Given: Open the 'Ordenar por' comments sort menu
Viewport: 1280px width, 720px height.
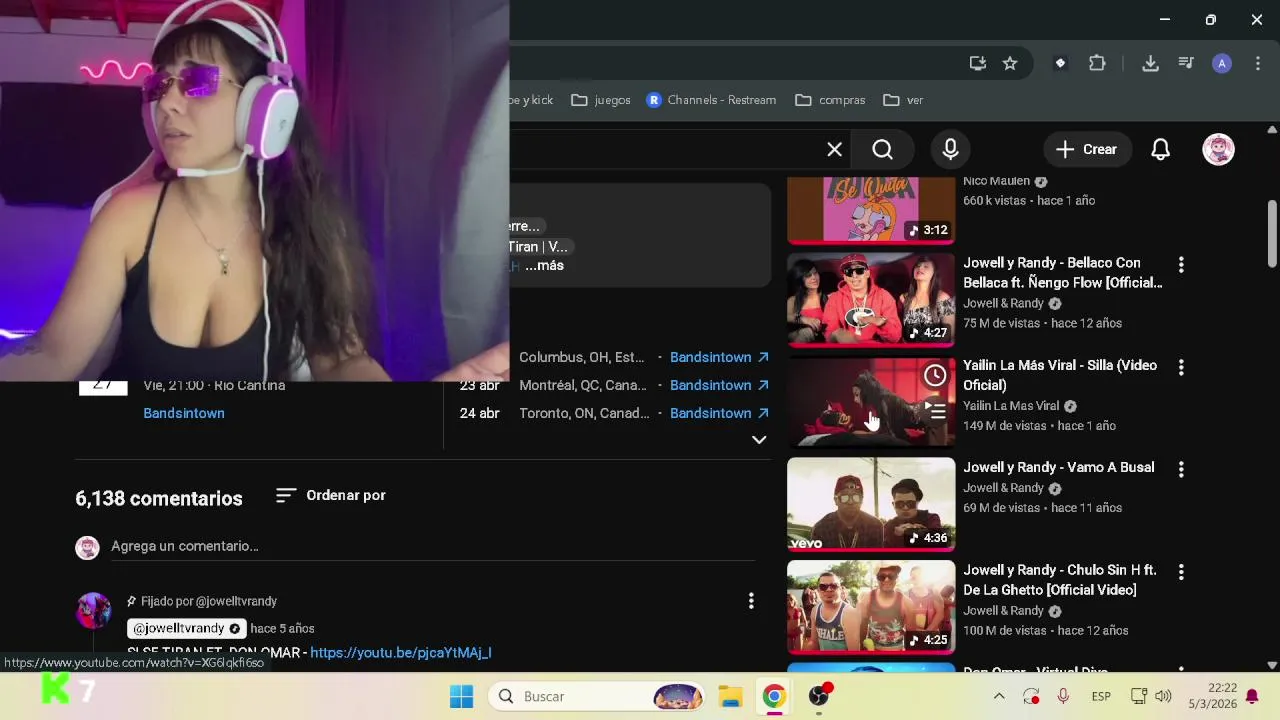Looking at the screenshot, I should [331, 495].
